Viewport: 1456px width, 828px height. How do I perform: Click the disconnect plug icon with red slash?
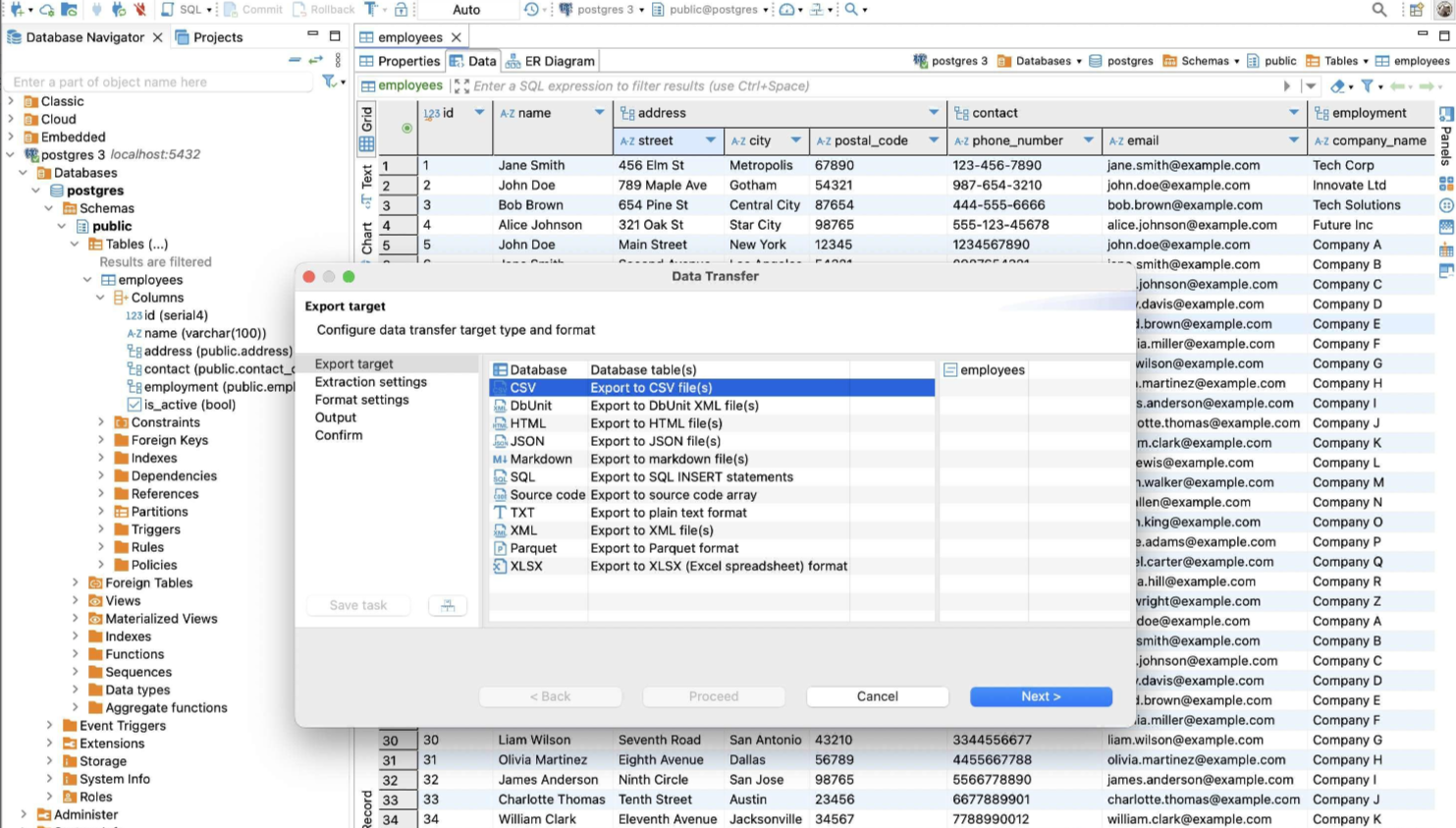coord(139,10)
